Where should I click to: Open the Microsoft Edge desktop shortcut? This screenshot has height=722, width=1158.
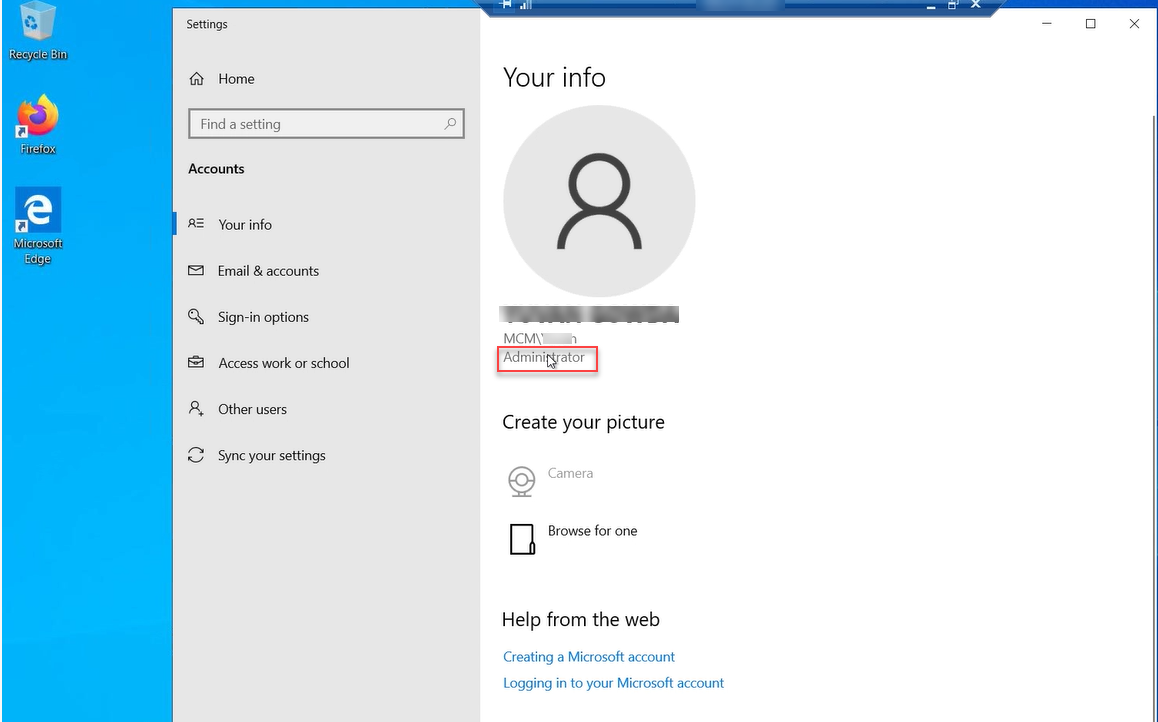37,225
